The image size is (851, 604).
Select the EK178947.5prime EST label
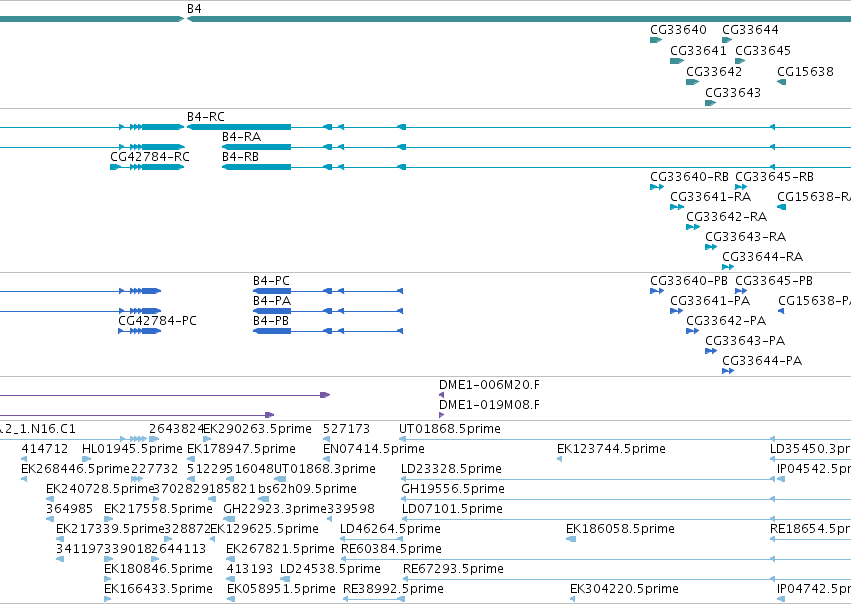[x=241, y=449]
